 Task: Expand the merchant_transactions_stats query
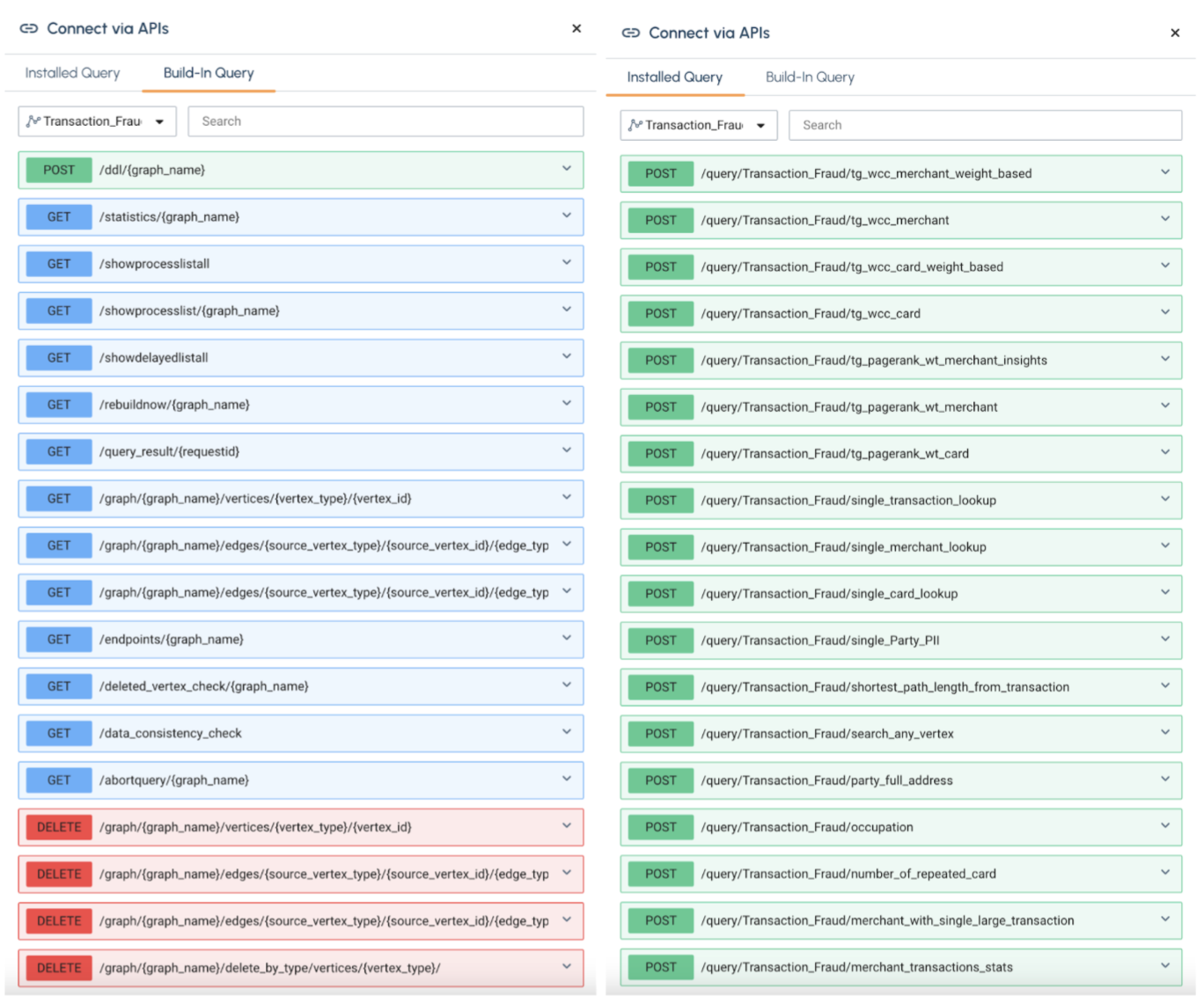pyautogui.click(x=1164, y=966)
